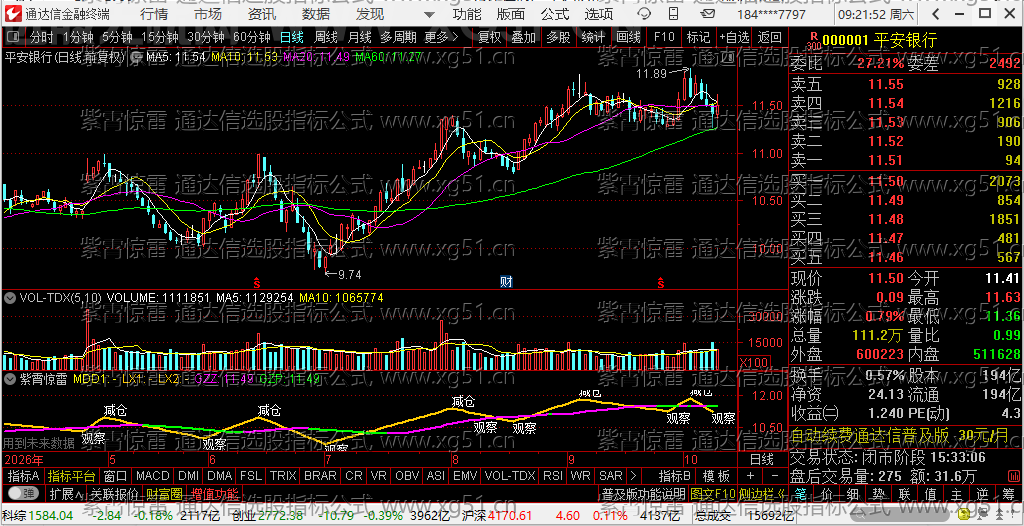Screen dimensions: 1024x526
Task: Open the 发现 menu
Action: [370, 14]
